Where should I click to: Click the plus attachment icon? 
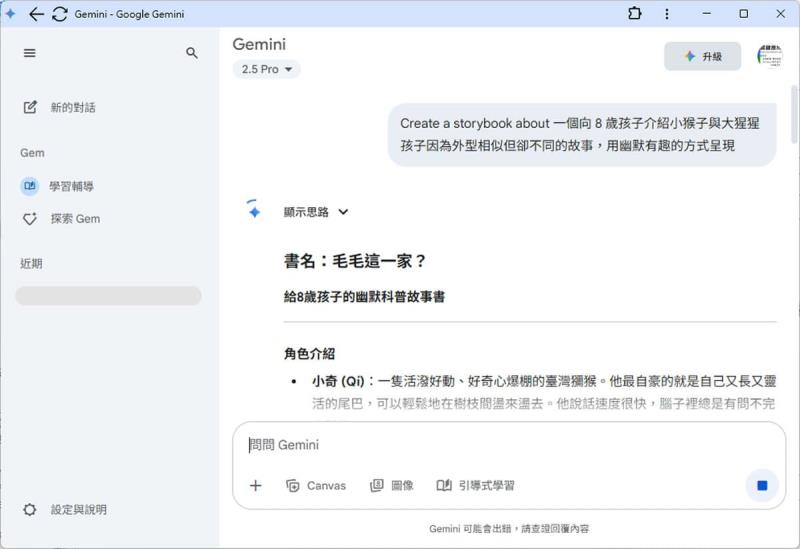[256, 486]
